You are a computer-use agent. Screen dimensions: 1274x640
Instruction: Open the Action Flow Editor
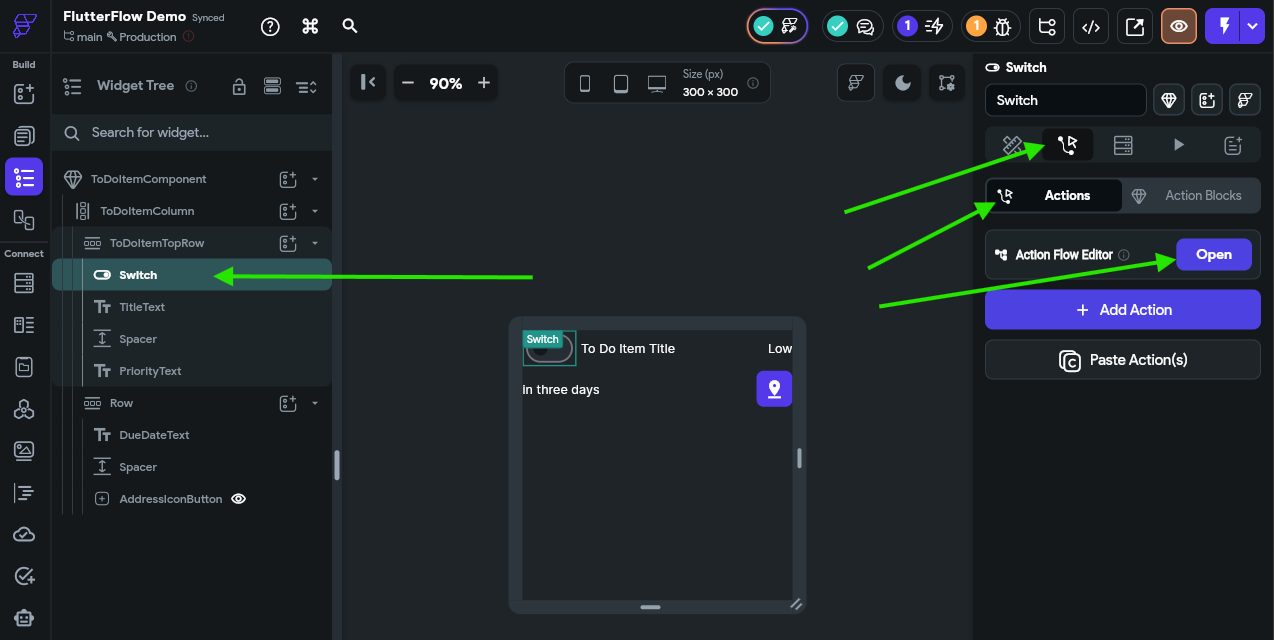1214,255
